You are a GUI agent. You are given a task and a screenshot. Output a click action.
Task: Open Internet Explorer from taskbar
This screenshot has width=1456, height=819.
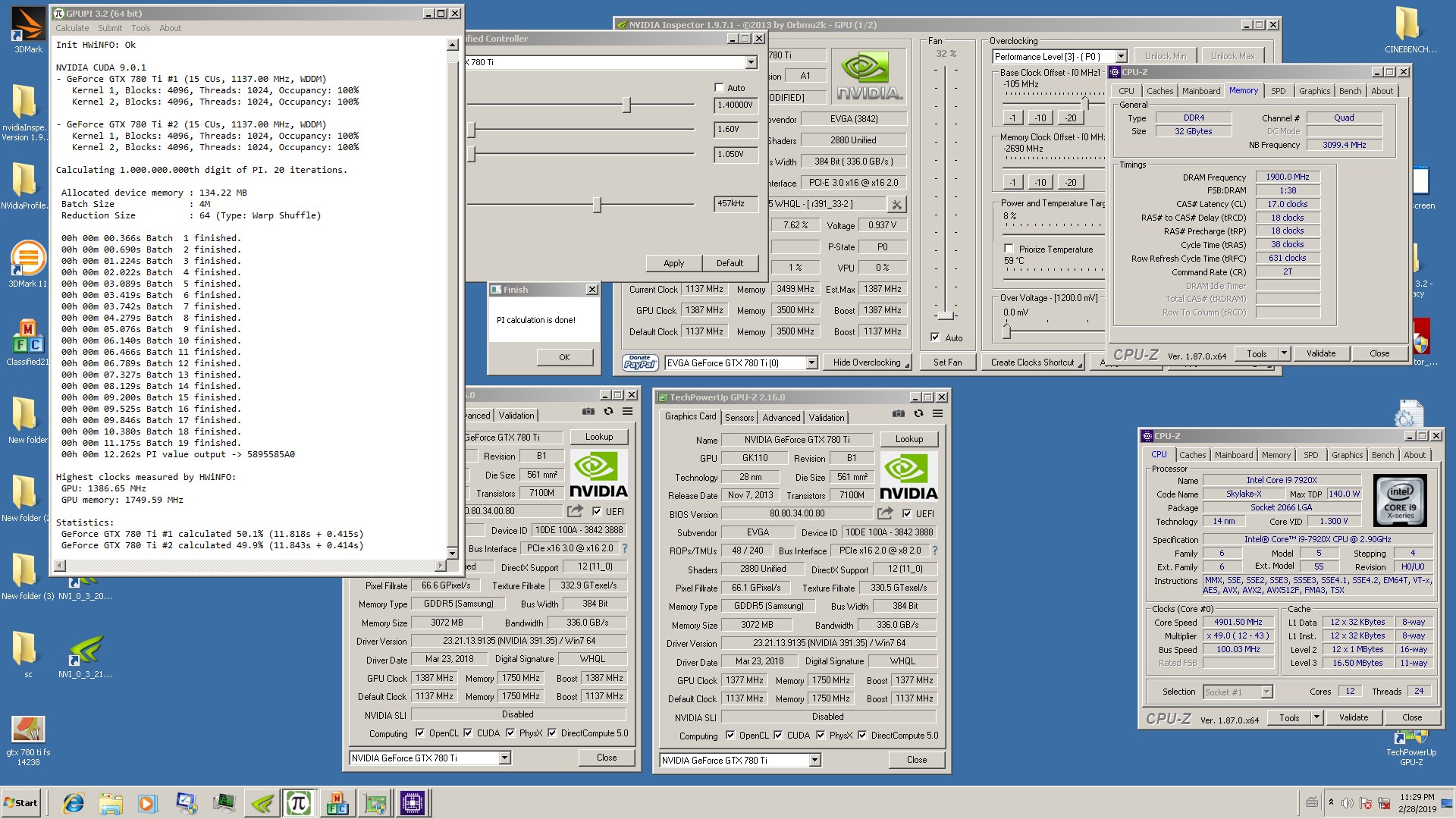(x=74, y=803)
